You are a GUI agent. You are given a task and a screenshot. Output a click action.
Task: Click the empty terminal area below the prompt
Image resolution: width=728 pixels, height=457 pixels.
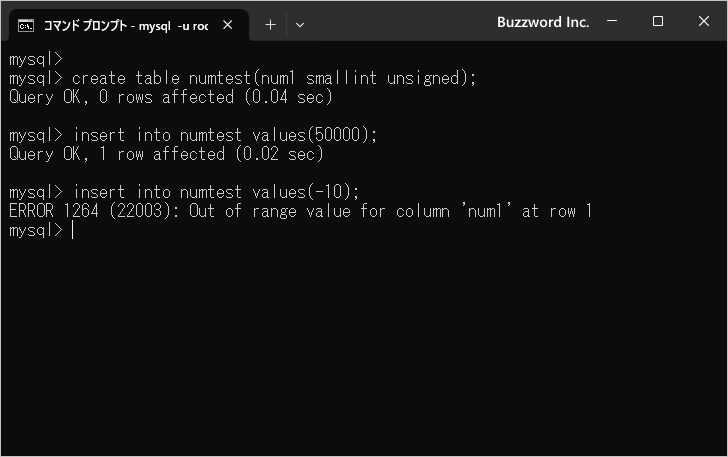[x=364, y=344]
